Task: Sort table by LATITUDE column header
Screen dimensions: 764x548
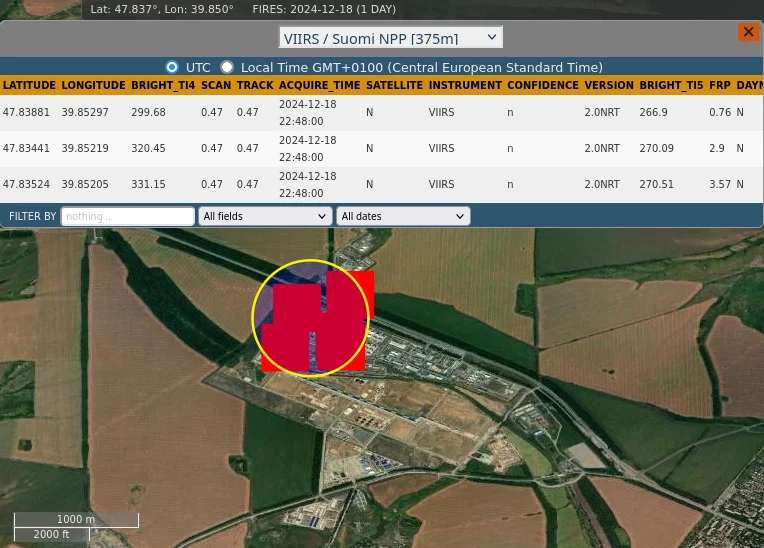Action: pos(29,86)
